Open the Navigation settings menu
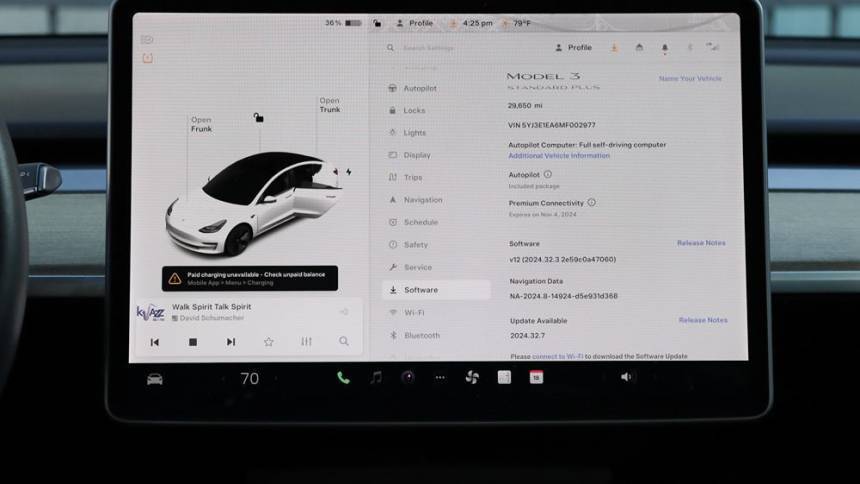The height and width of the screenshot is (484, 860). (x=415, y=200)
